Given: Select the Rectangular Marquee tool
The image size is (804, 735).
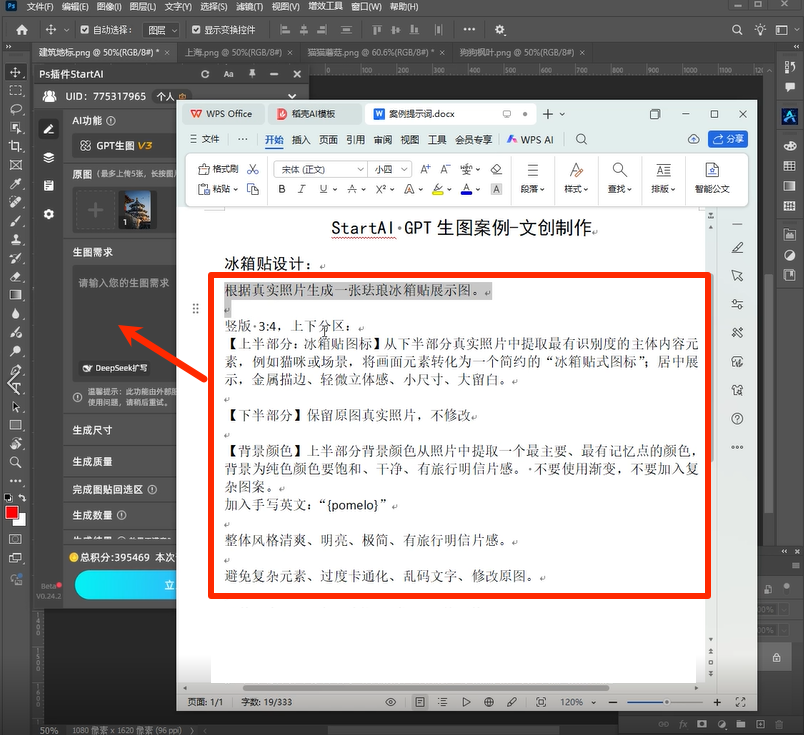Looking at the screenshot, I should click(15, 91).
